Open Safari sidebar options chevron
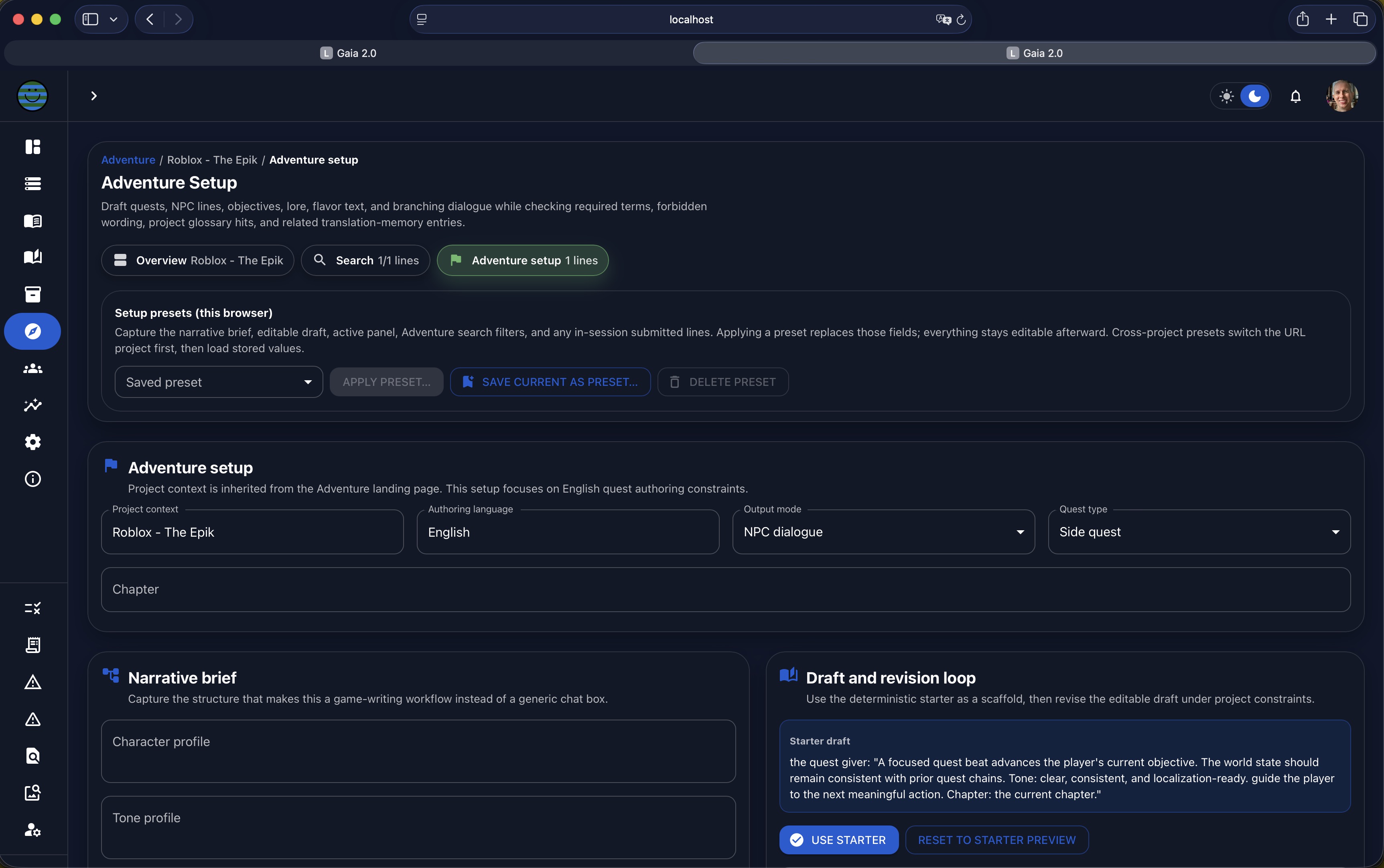 pos(114,20)
